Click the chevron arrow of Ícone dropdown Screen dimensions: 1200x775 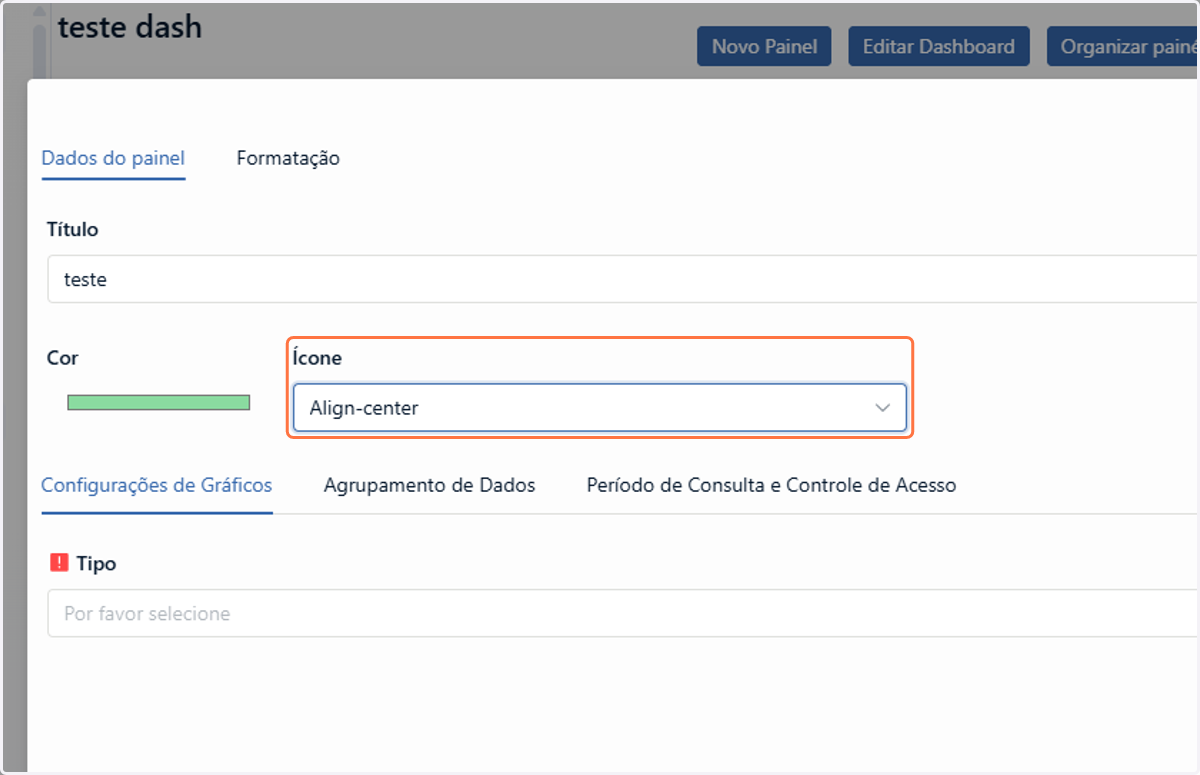coord(882,408)
